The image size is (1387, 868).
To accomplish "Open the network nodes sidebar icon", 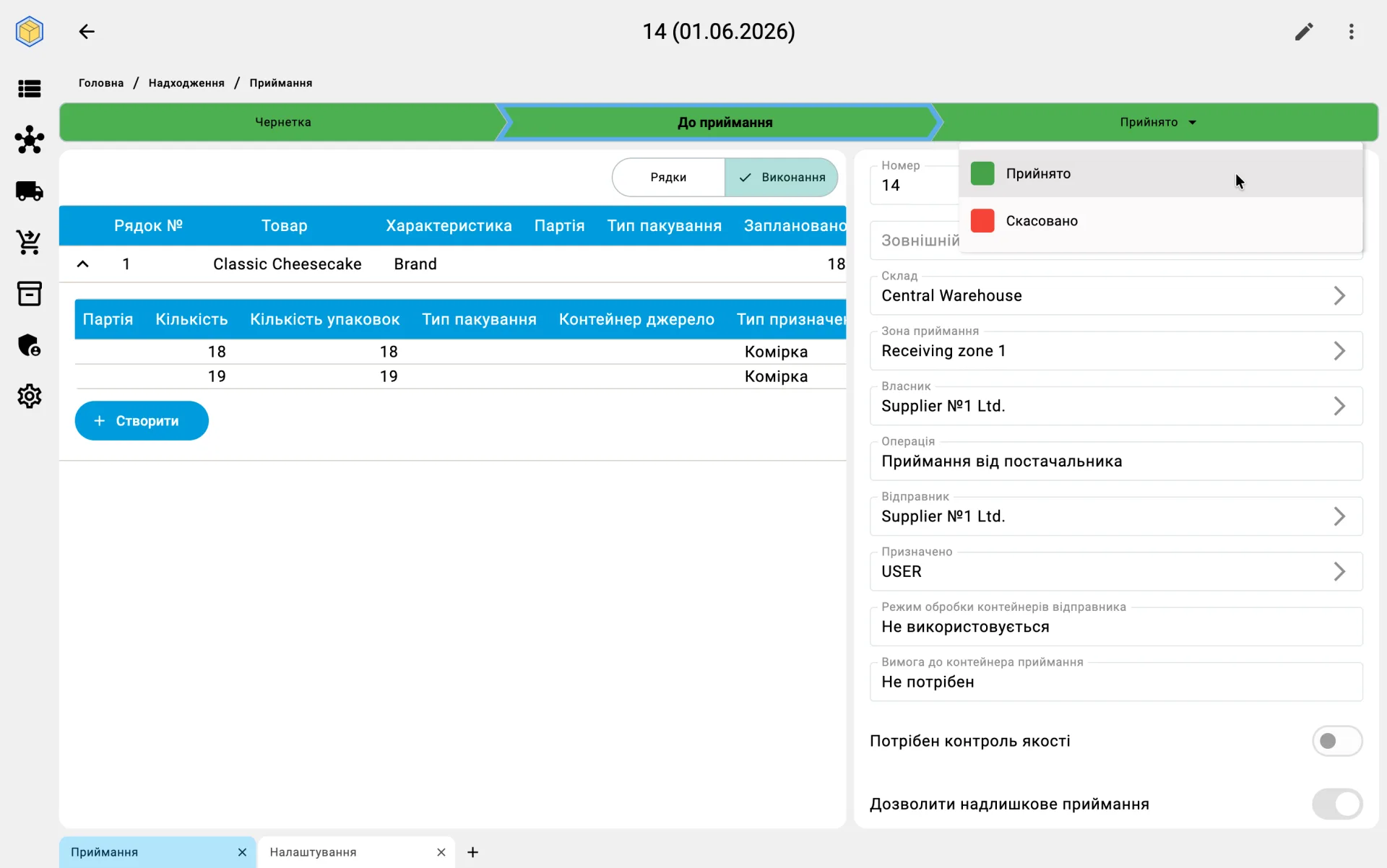I will click(30, 139).
